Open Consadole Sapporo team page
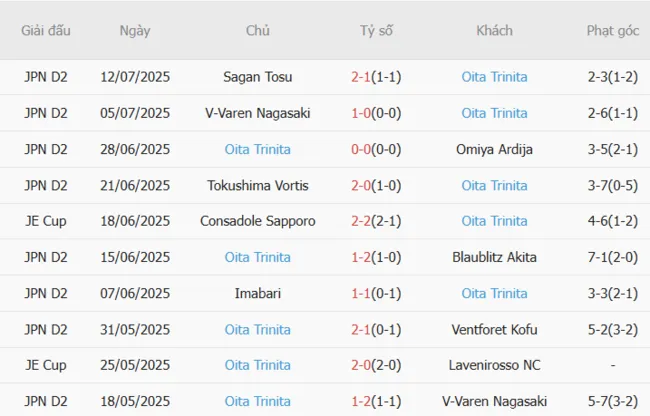 [258, 221]
